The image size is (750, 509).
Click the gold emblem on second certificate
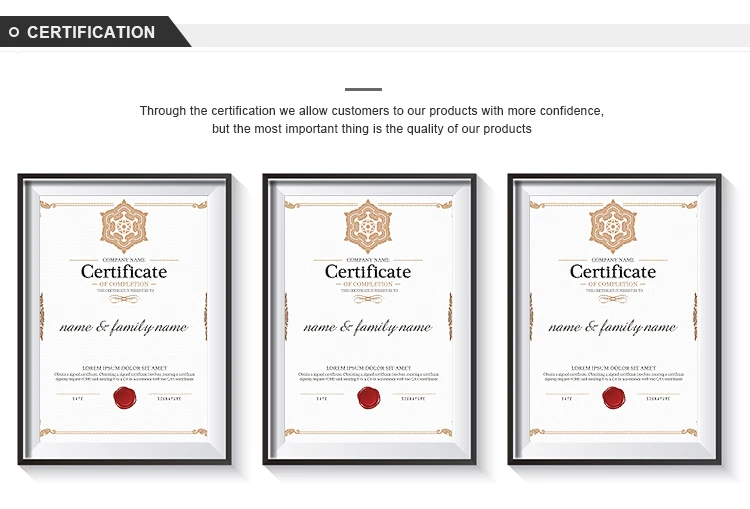(368, 226)
